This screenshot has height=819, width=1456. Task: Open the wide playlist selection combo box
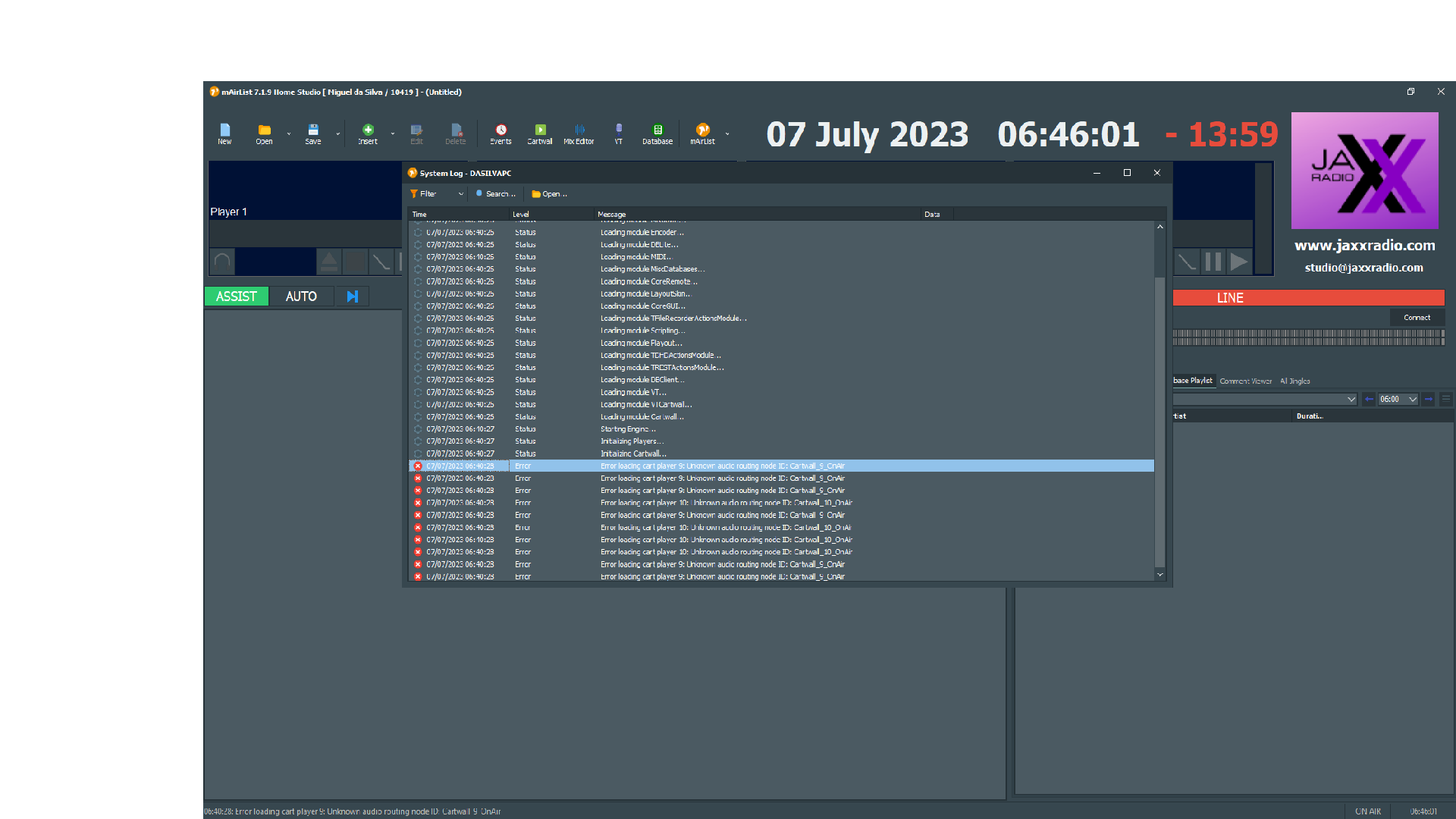[x=1265, y=399]
